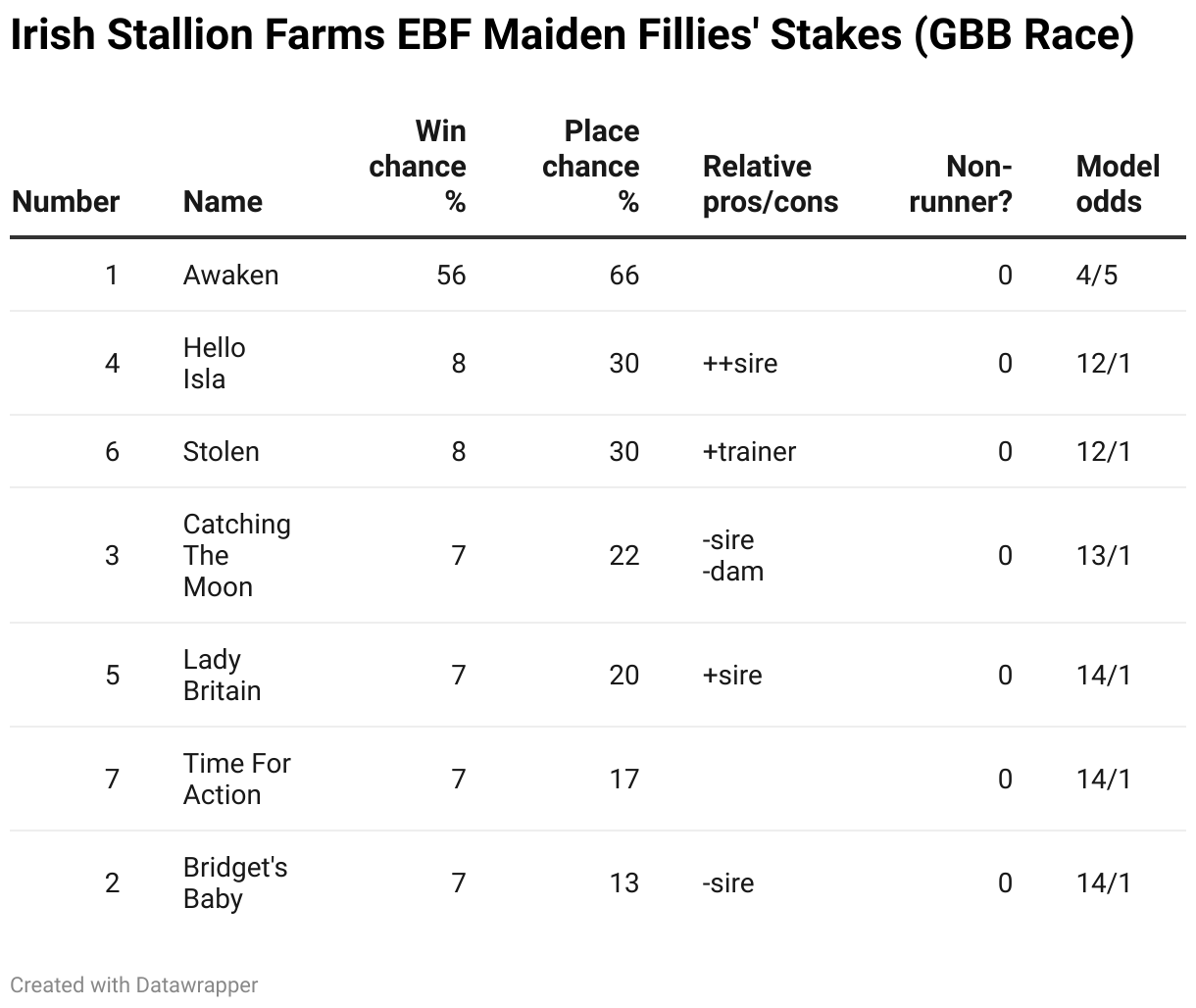Click the table title heading text
This screenshot has width=1196, height=1008.
coord(573,36)
